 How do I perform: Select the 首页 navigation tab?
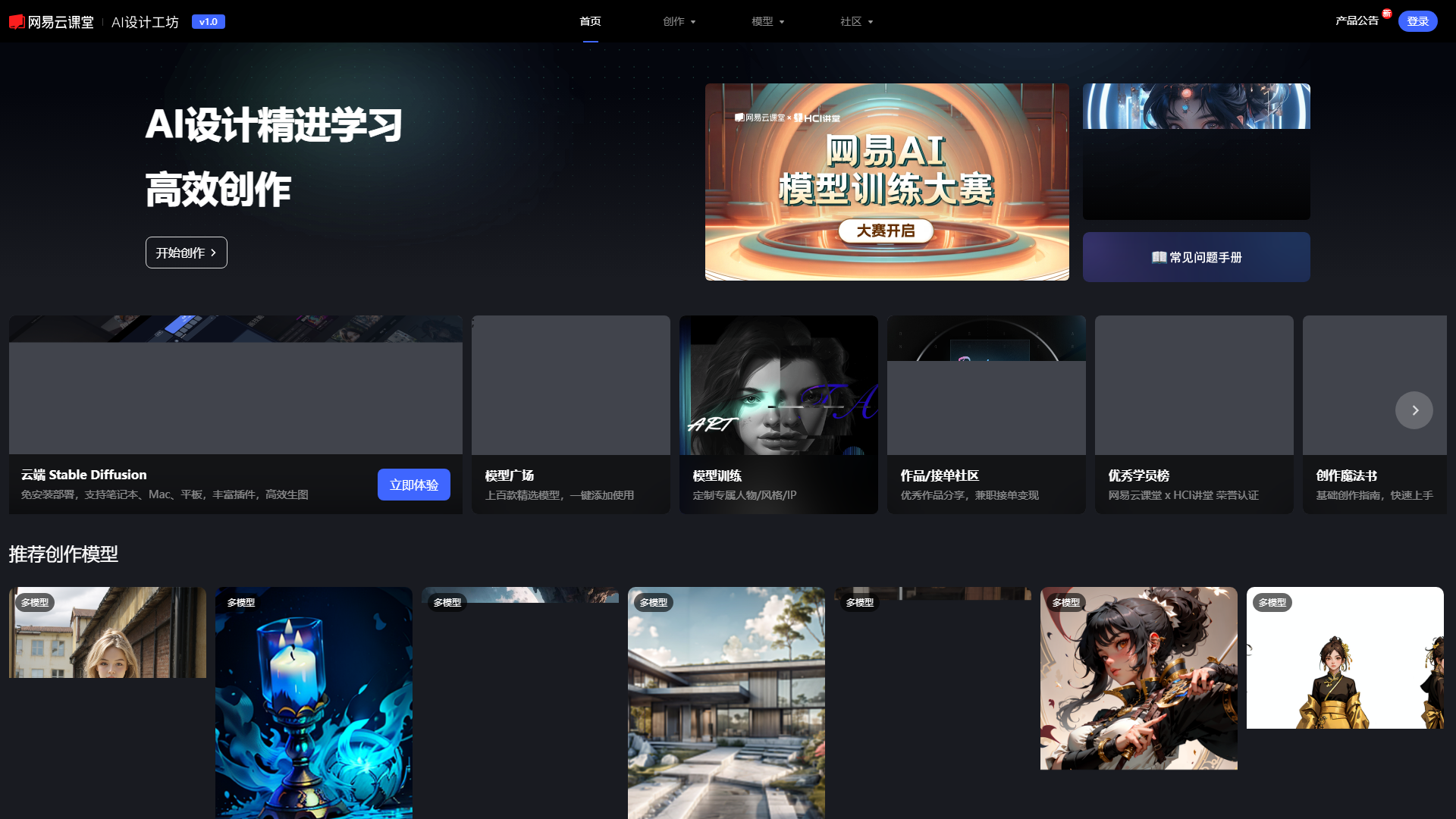(590, 21)
